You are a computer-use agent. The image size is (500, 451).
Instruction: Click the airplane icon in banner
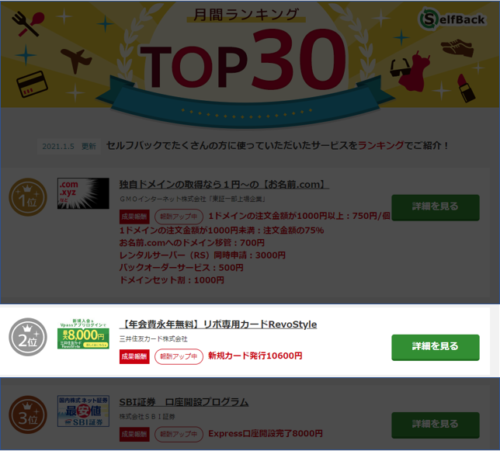pyautogui.click(x=76, y=61)
